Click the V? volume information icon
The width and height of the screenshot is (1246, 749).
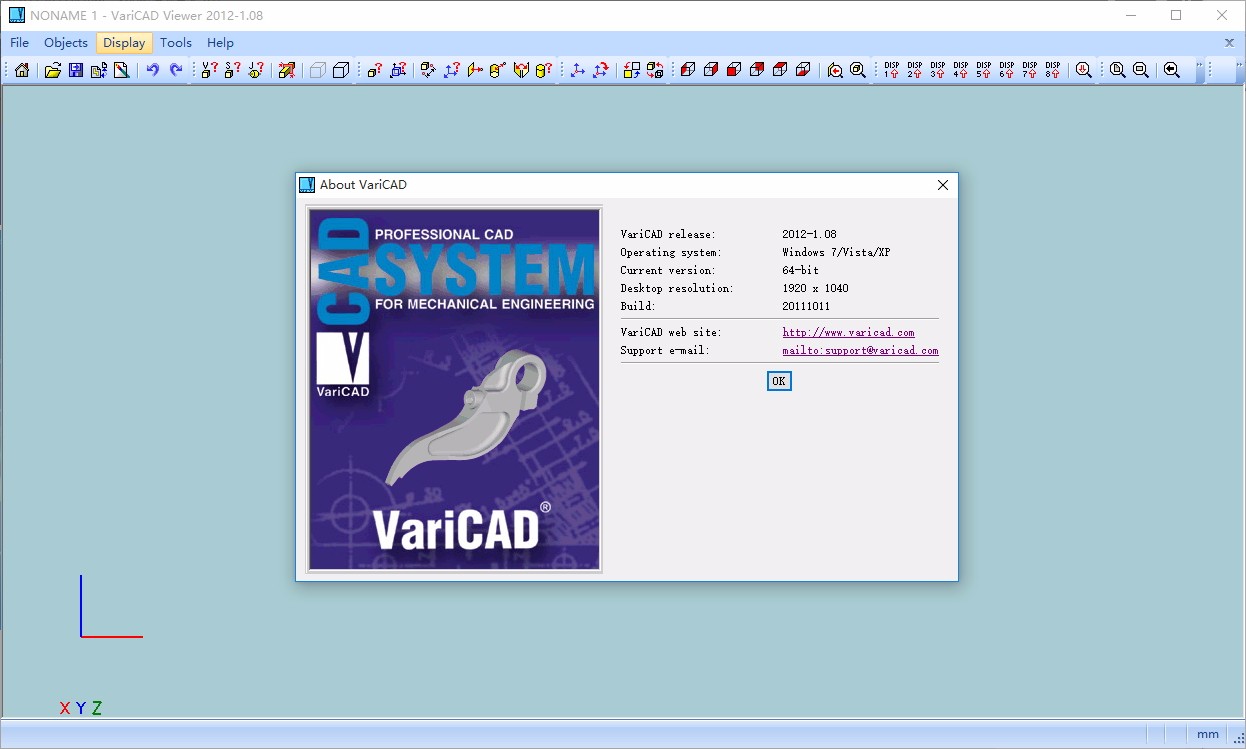pyautogui.click(x=209, y=70)
